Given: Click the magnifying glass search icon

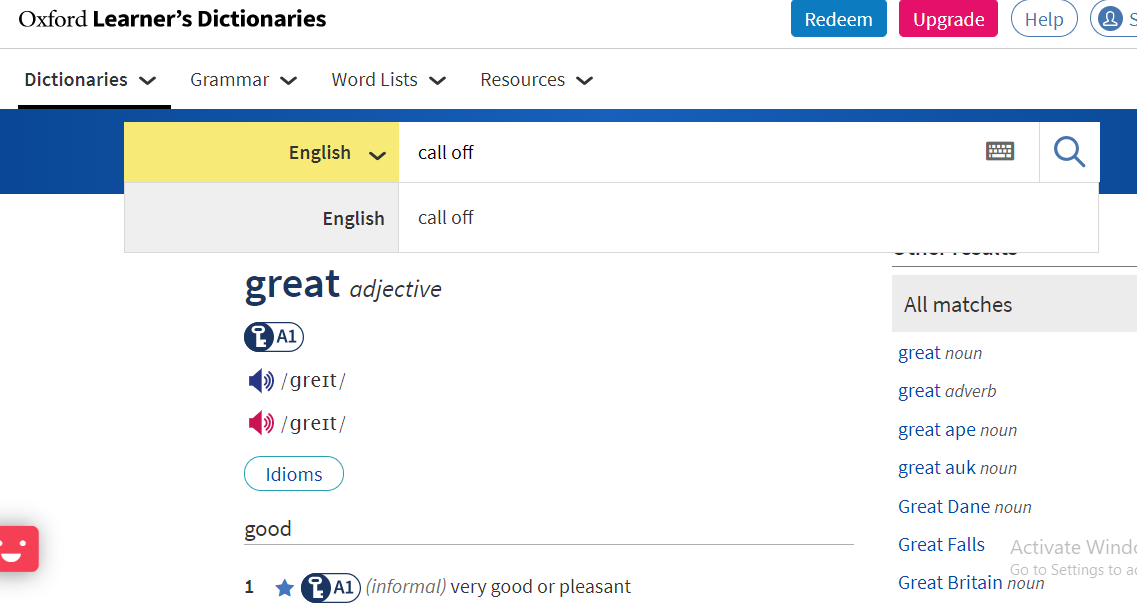Looking at the screenshot, I should [x=1069, y=153].
